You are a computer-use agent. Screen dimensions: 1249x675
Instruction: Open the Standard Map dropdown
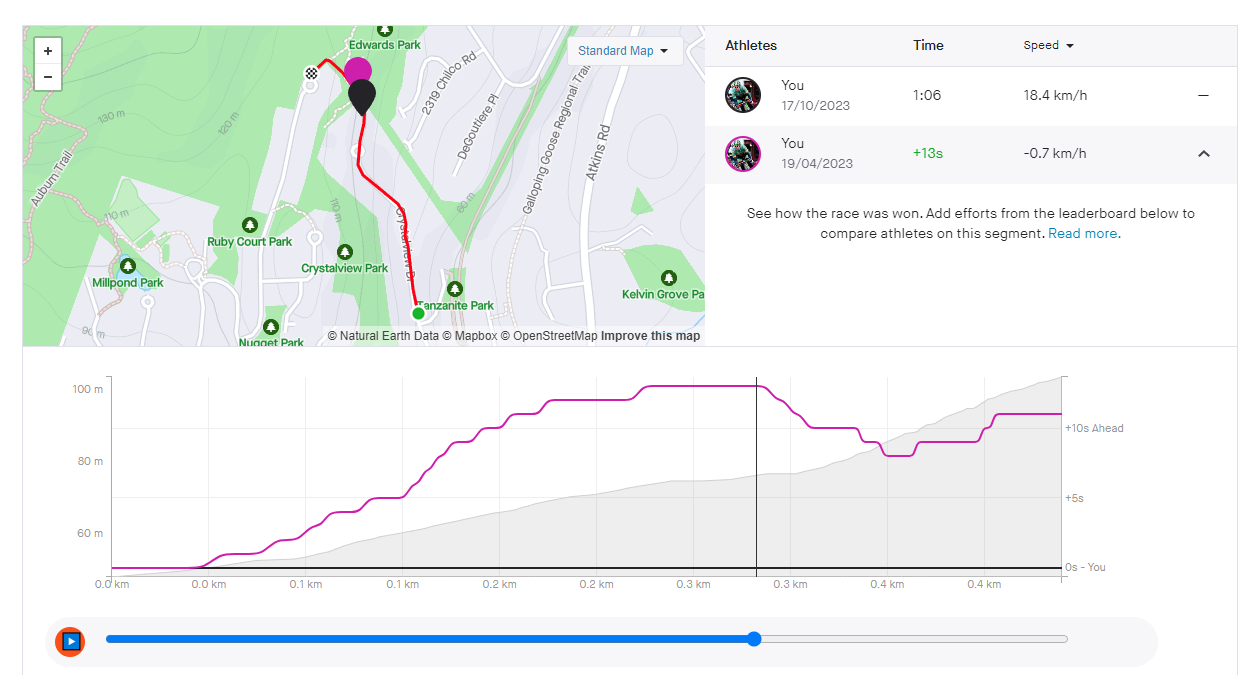pyautogui.click(x=624, y=51)
